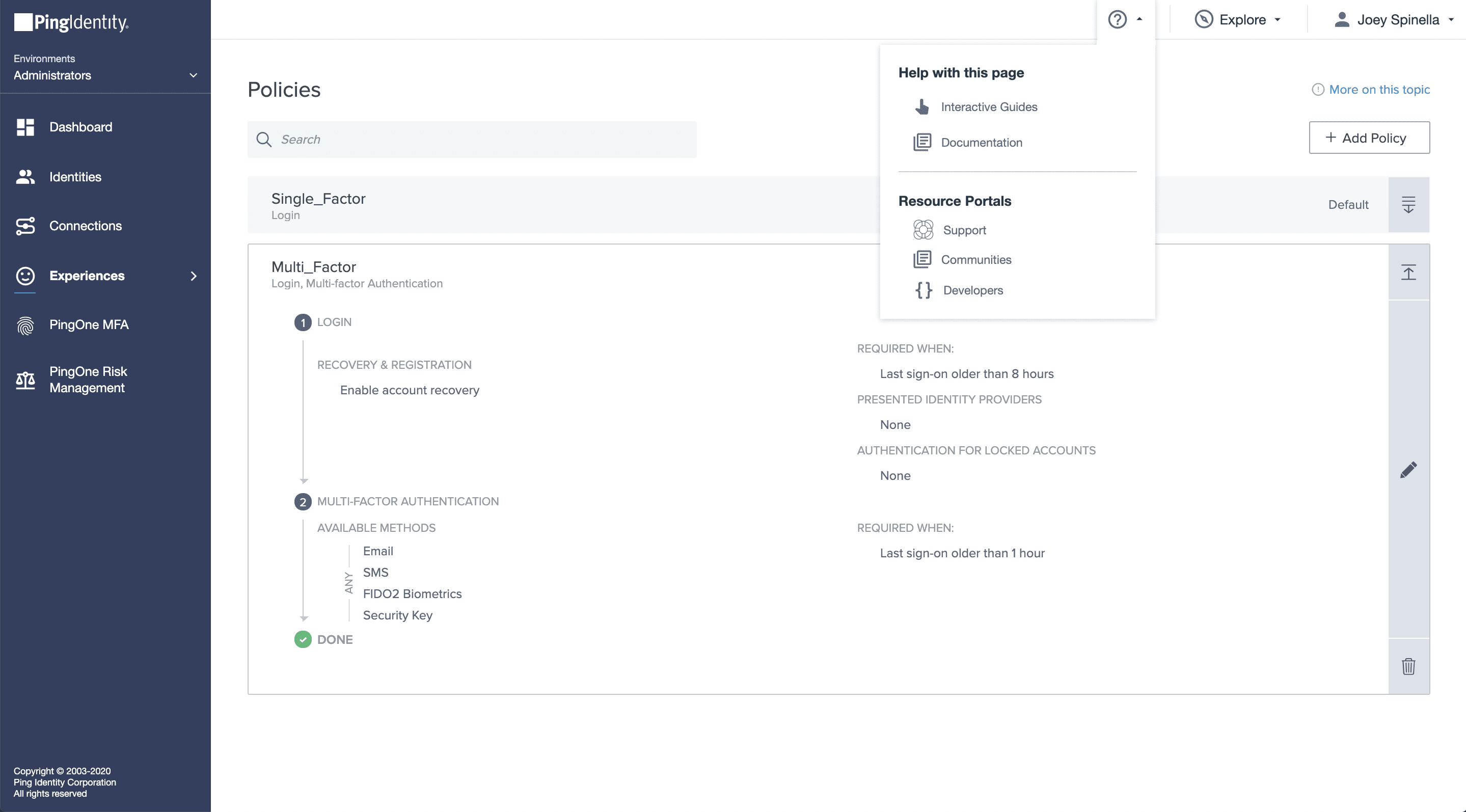Open the Support resource portal

tap(964, 230)
